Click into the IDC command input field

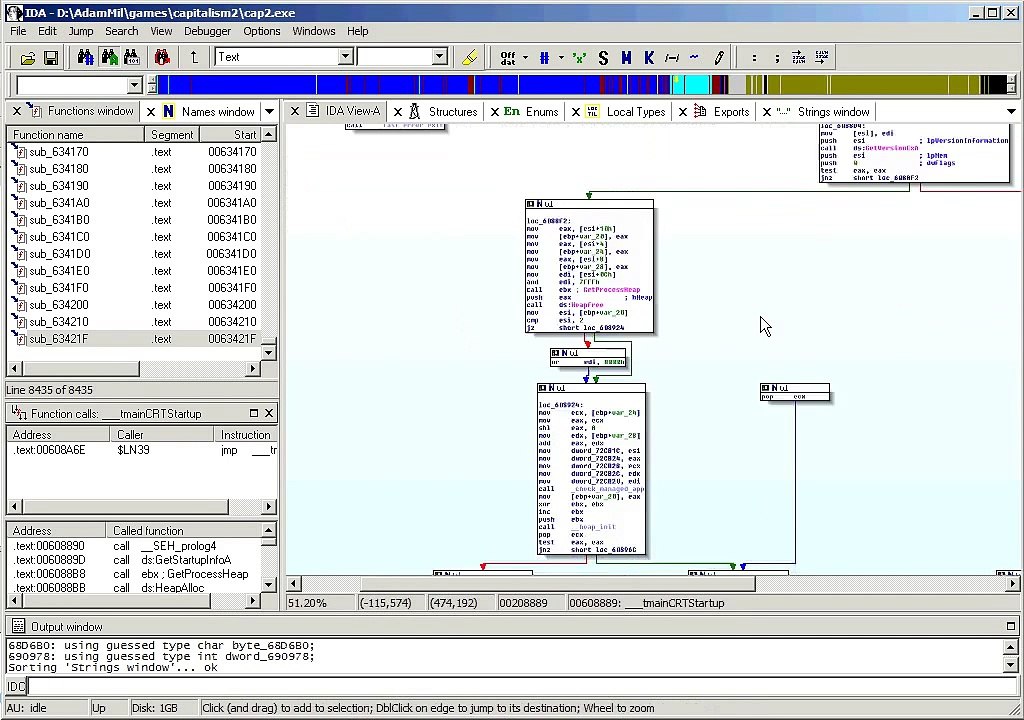click(x=520, y=686)
